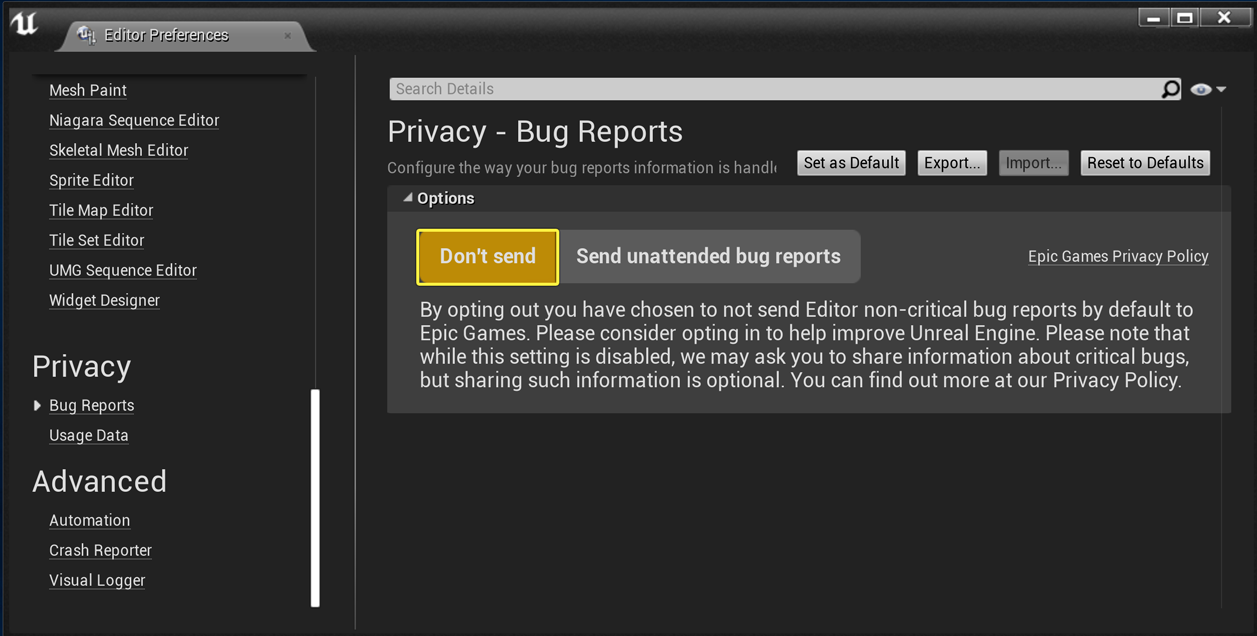This screenshot has width=1257, height=636.
Task: Open Crash Reporter settings
Action: click(100, 550)
